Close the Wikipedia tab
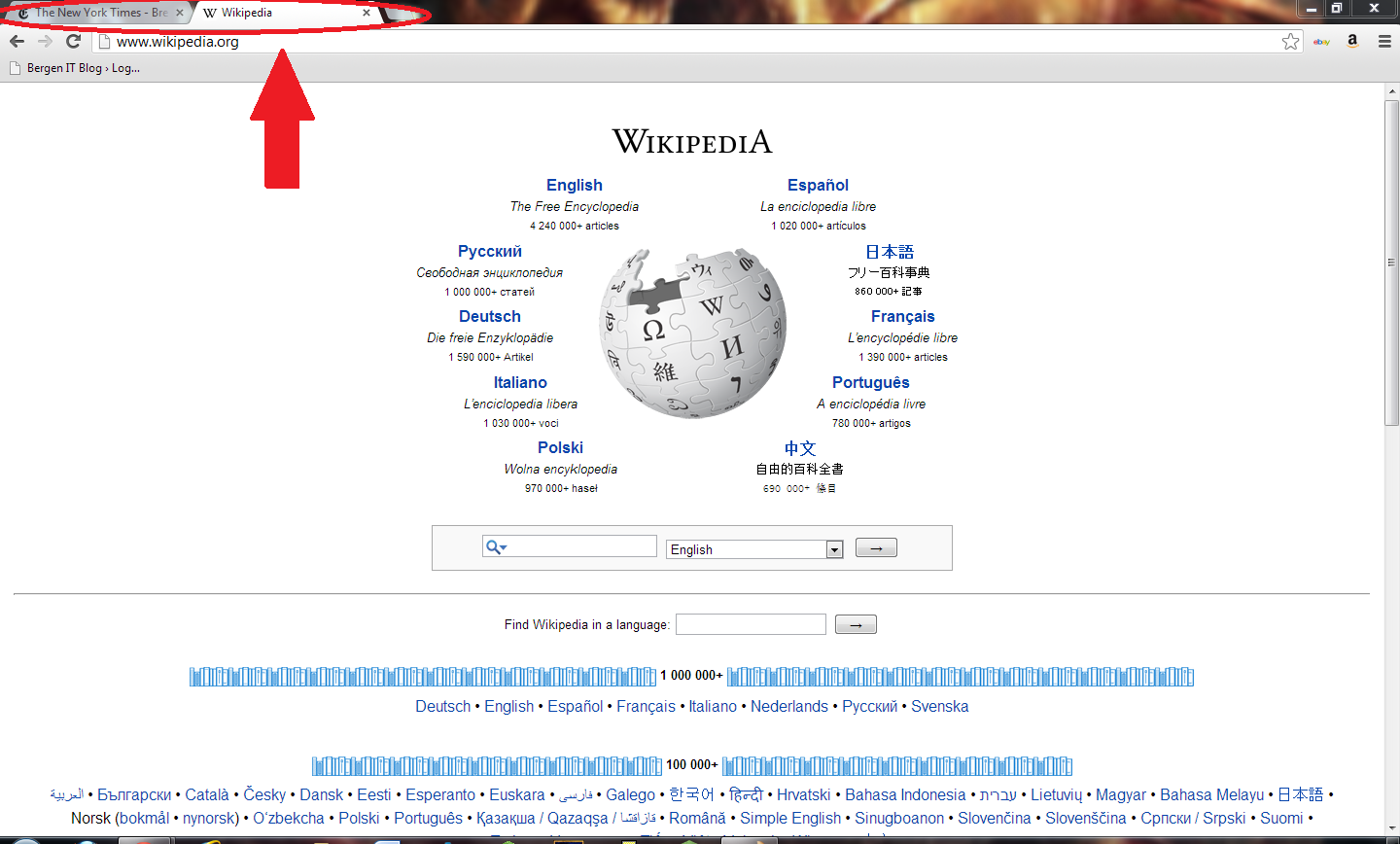The height and width of the screenshot is (844, 1400). (367, 13)
